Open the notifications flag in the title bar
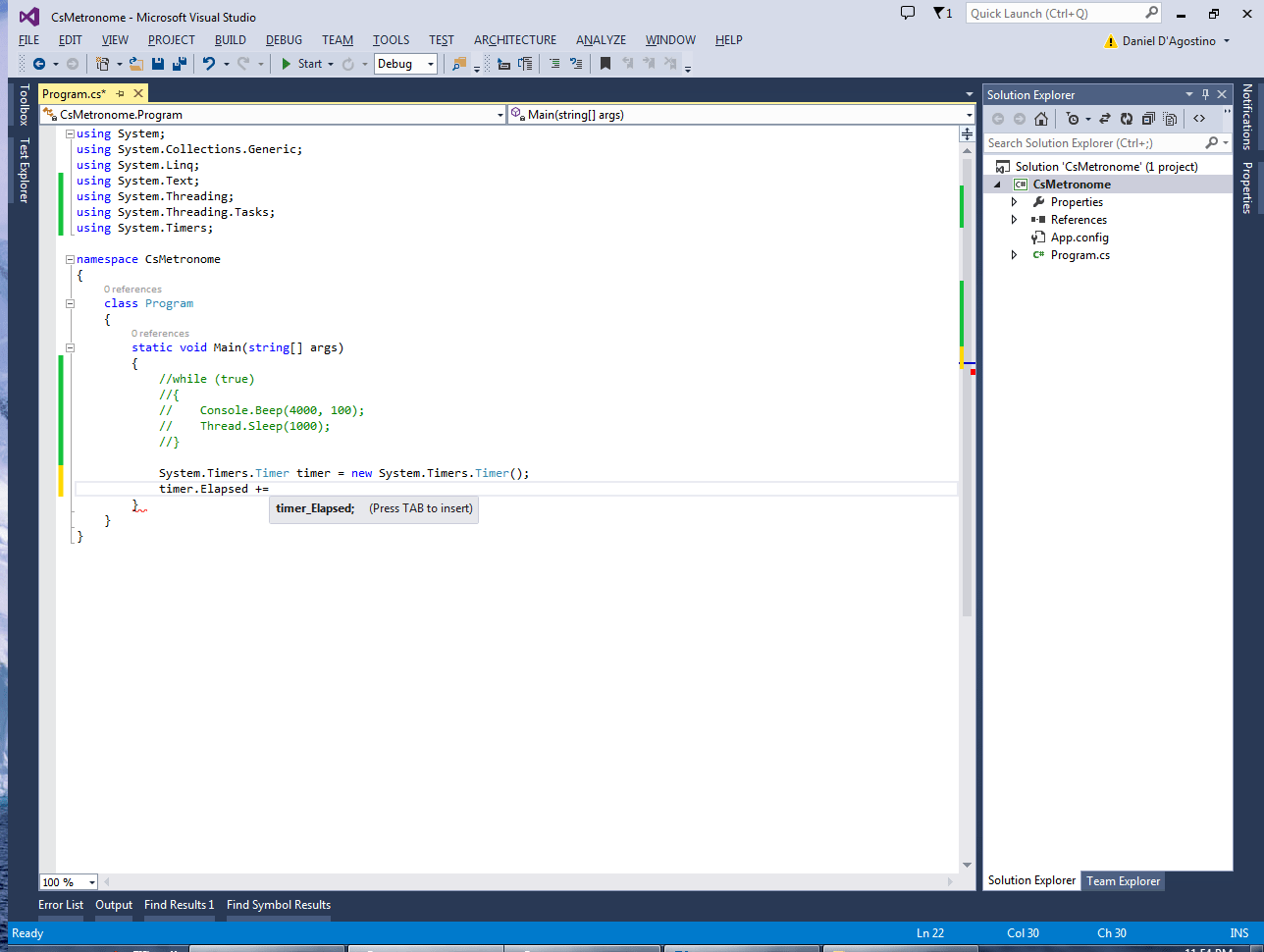Viewport: 1264px width, 952px height. coord(942,13)
